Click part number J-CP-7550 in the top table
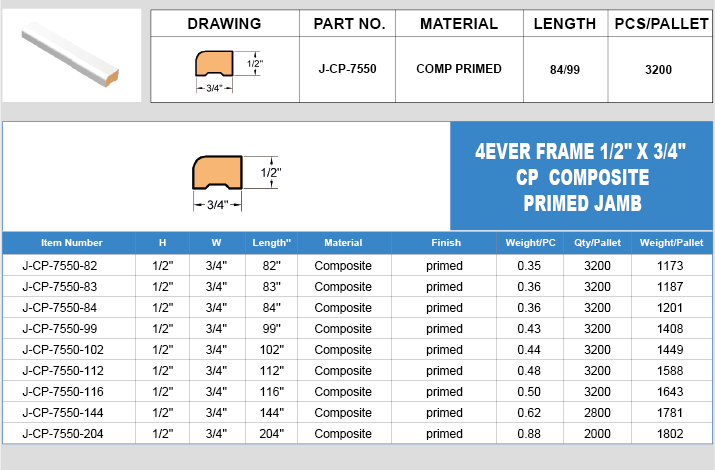 pyautogui.click(x=347, y=69)
